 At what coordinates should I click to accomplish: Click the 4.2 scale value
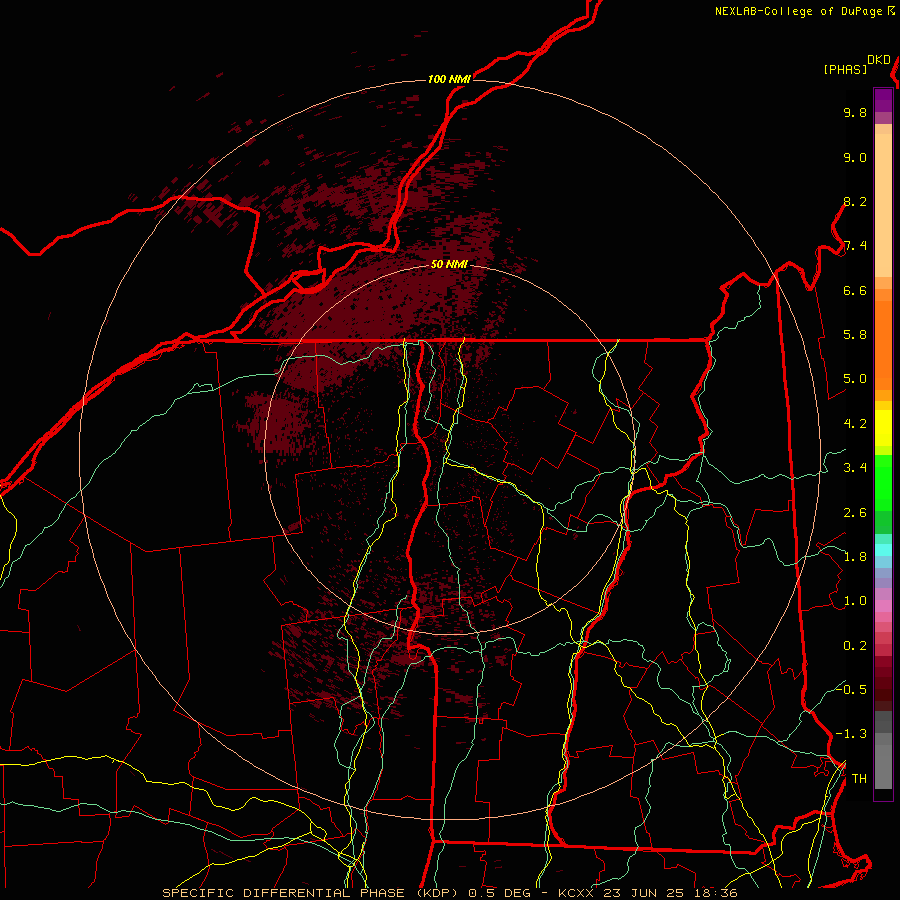[855, 424]
